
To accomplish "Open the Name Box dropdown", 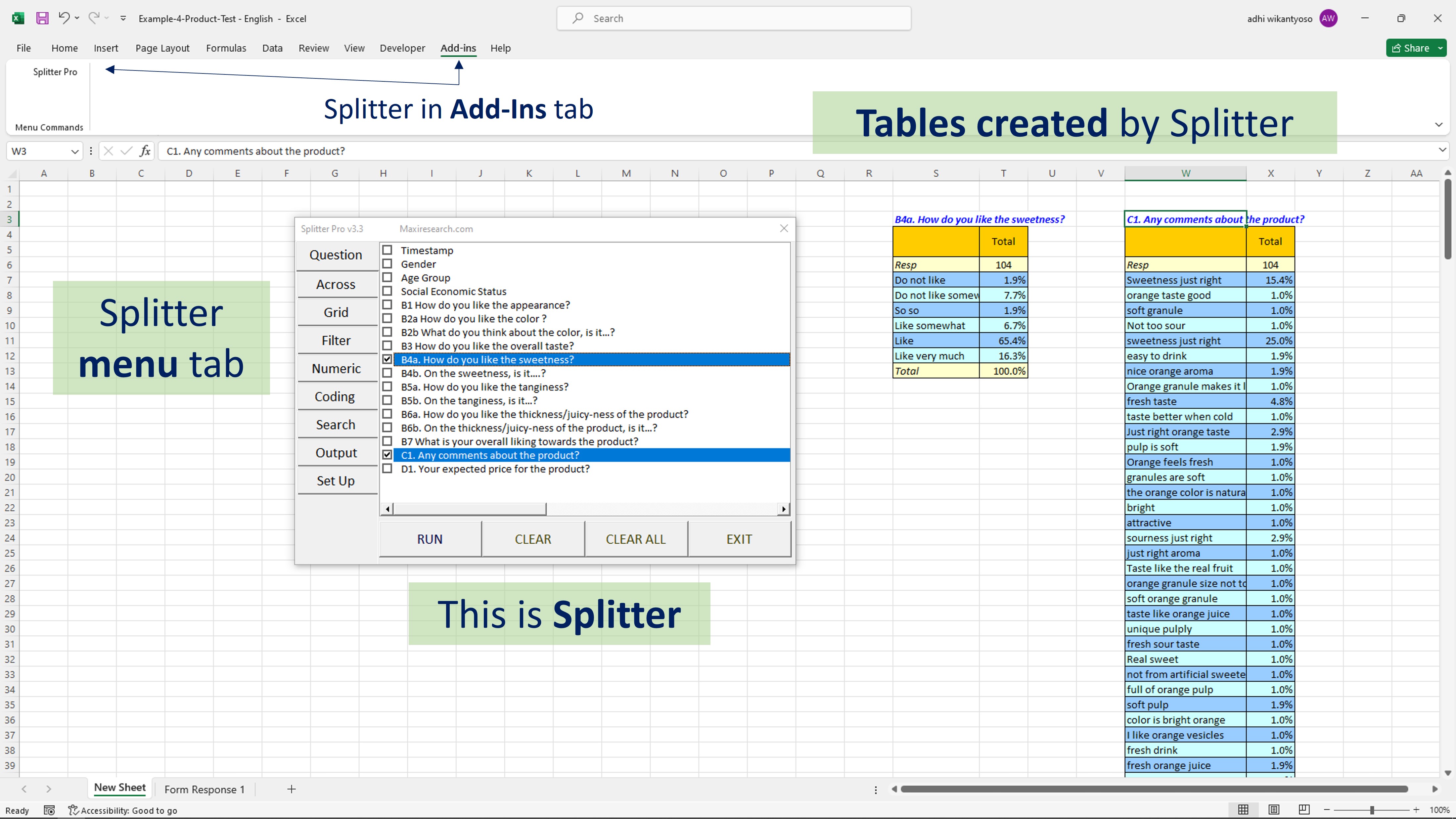I will pyautogui.click(x=74, y=152).
